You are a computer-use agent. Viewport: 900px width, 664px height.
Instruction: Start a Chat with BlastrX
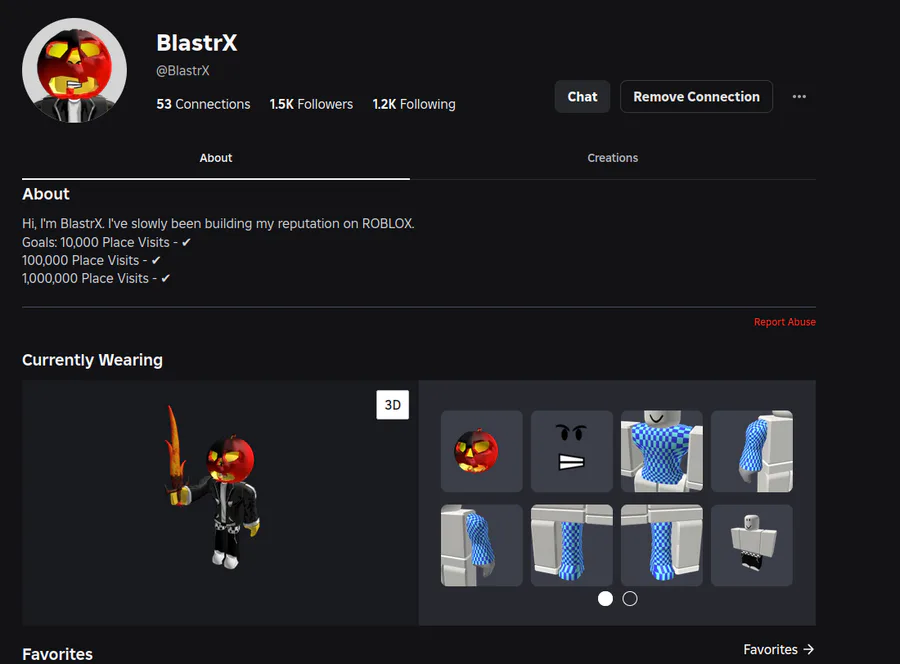(582, 96)
